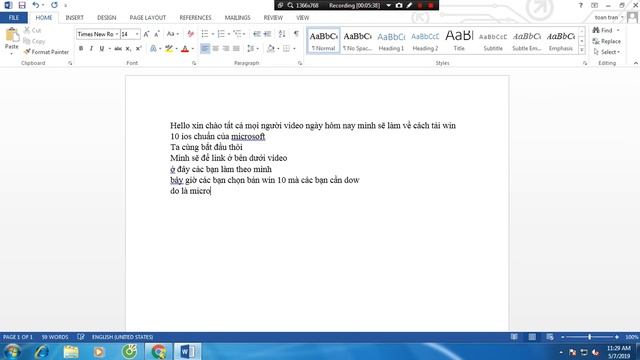Open the font size dropdown
Viewport: 640px width, 360px height.
tap(137, 34)
